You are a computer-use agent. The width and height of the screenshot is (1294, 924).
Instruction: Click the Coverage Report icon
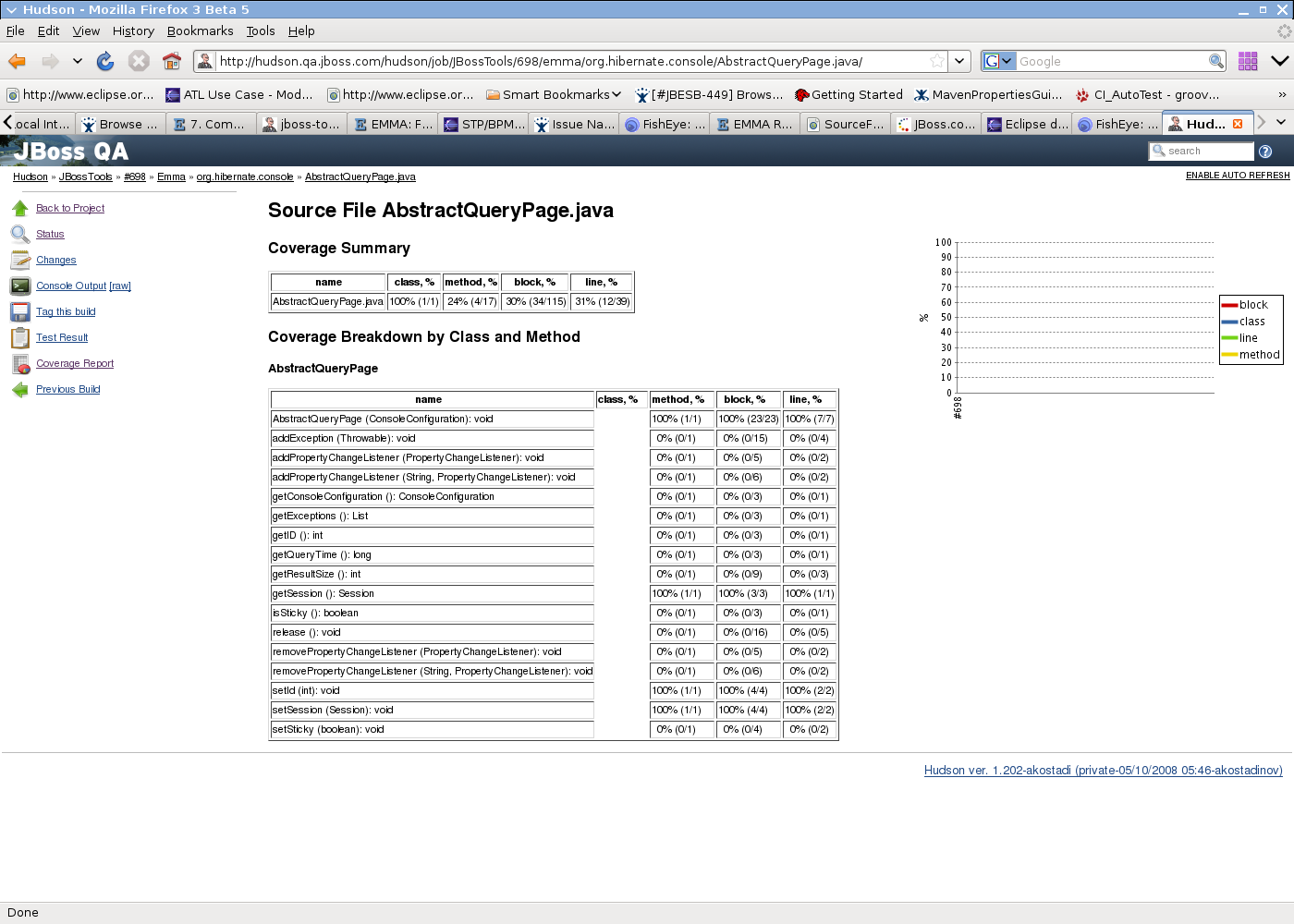pos(20,363)
